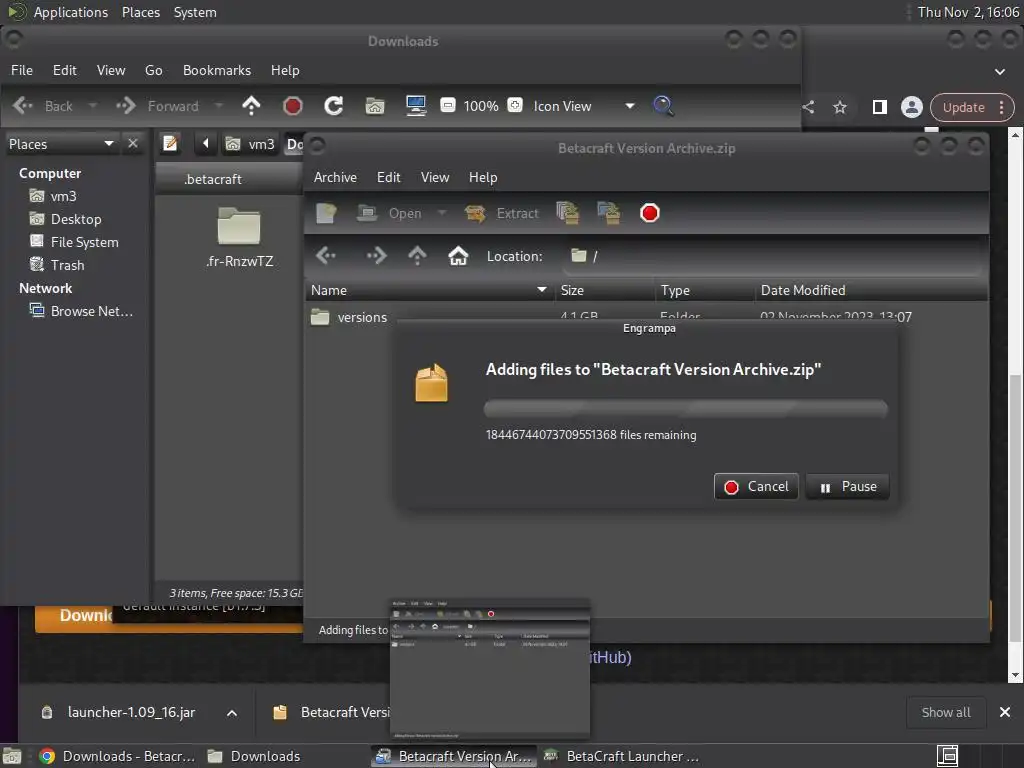Click the bookmark star icon in Chrome
The width and height of the screenshot is (1024, 768).
(x=840, y=107)
